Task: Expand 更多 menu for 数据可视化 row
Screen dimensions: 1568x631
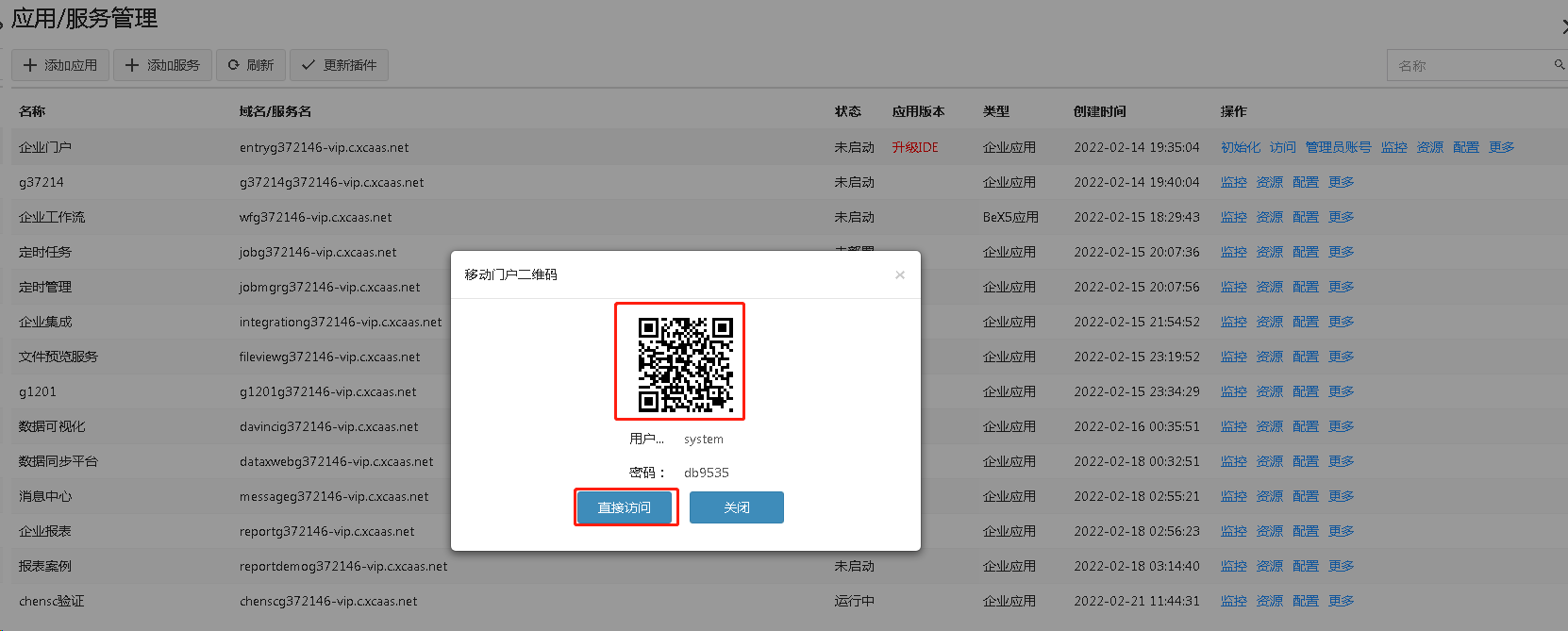Action: (x=1342, y=426)
